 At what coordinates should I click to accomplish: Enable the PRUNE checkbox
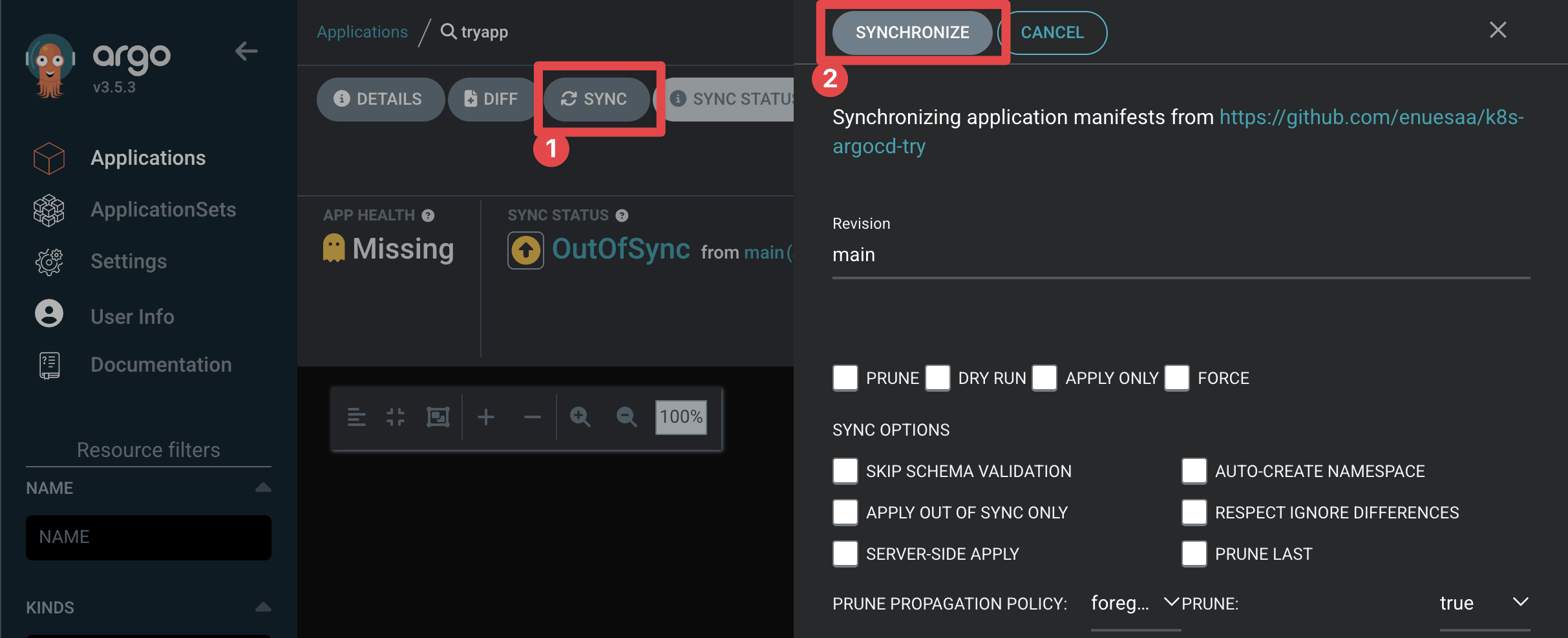tap(845, 377)
